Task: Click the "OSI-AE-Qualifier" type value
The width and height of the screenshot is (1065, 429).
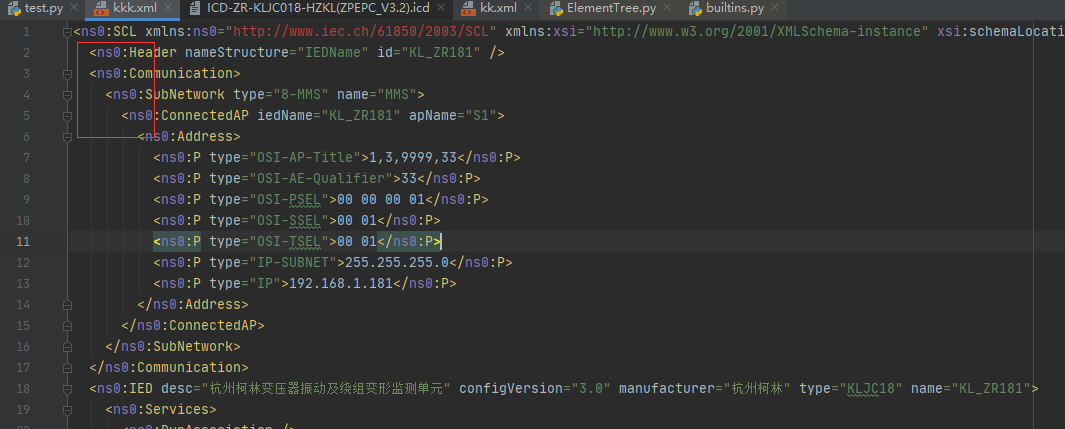Action: 321,179
